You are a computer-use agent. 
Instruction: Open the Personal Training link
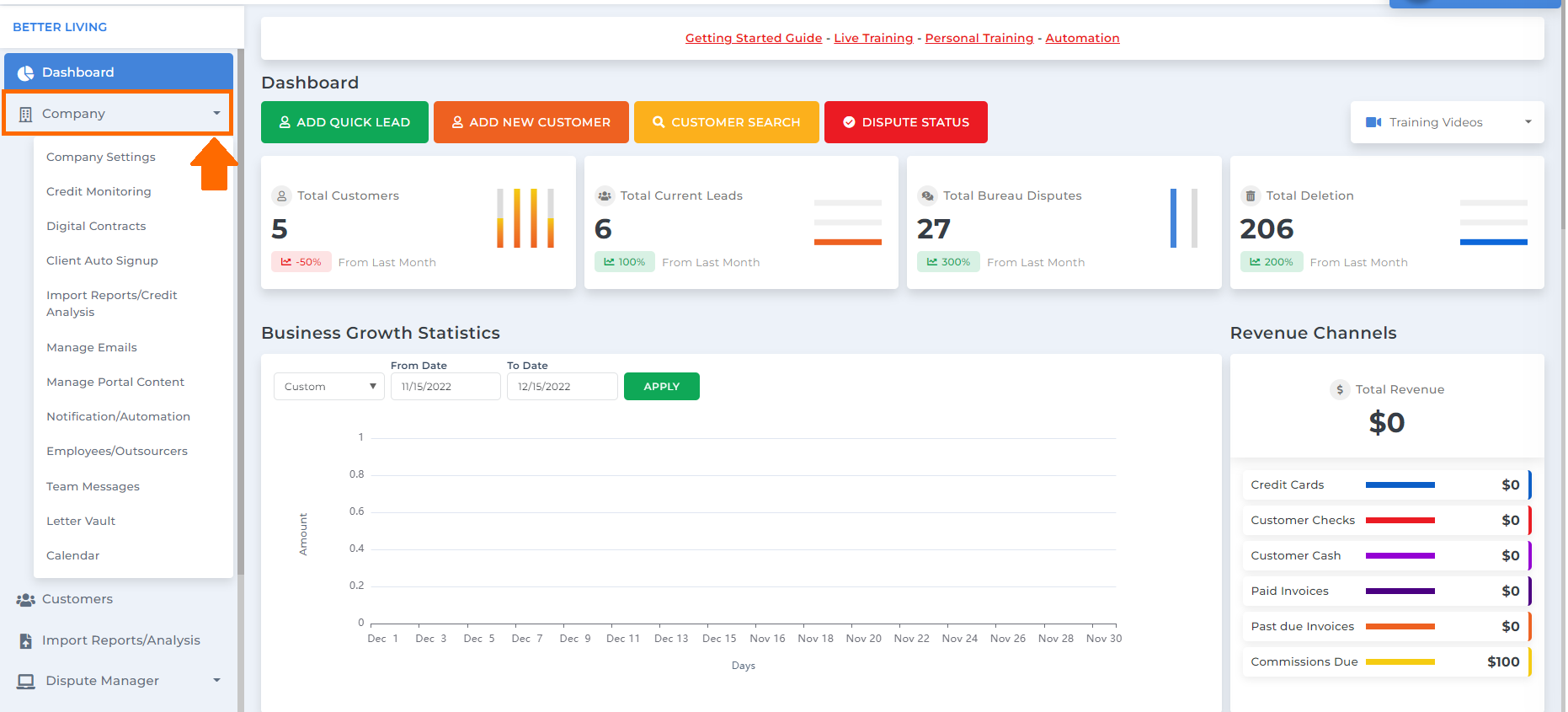[x=979, y=38]
